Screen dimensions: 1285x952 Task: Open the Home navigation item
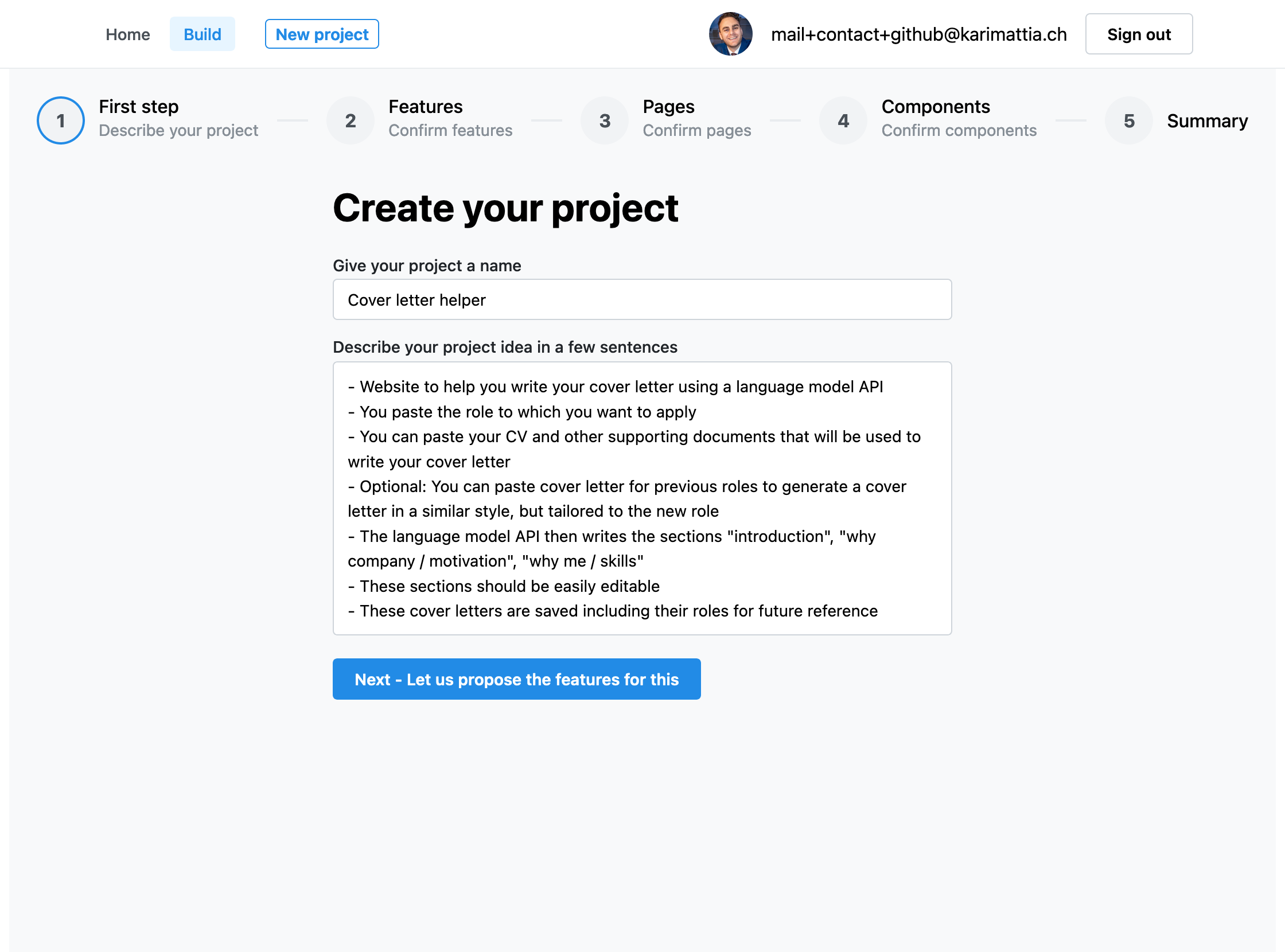(127, 34)
